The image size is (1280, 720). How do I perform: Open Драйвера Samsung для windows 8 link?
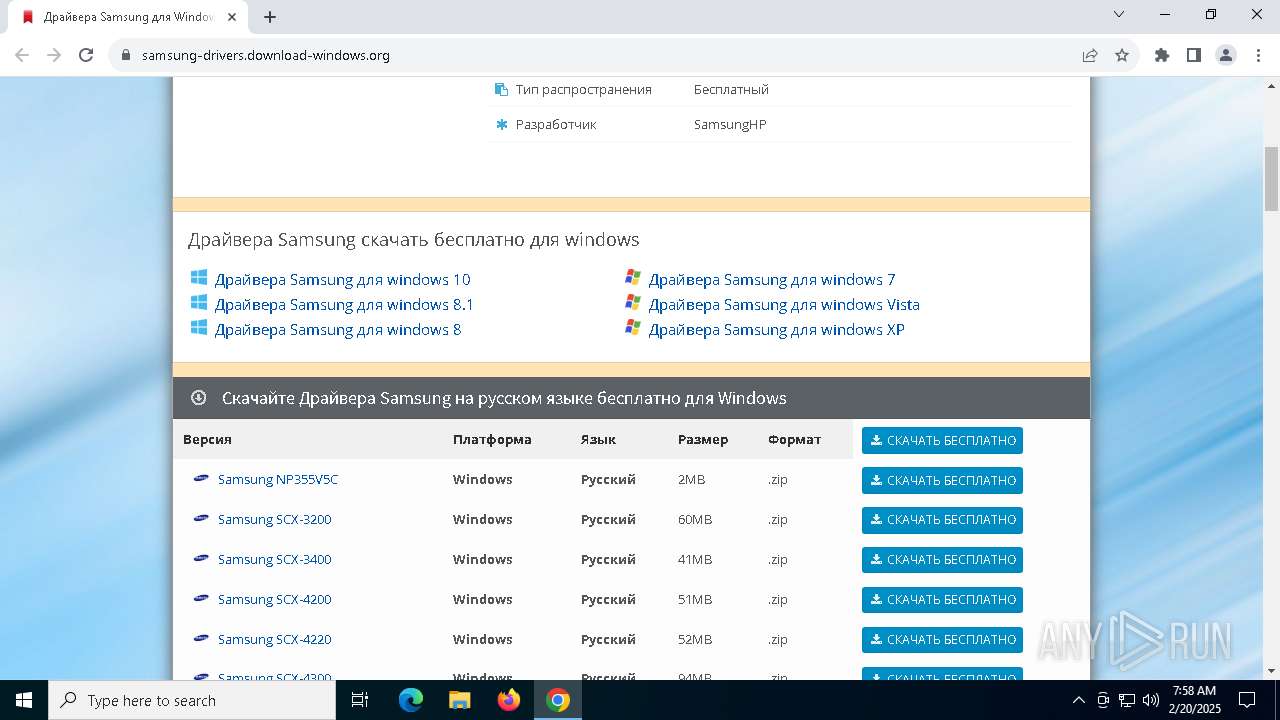338,329
